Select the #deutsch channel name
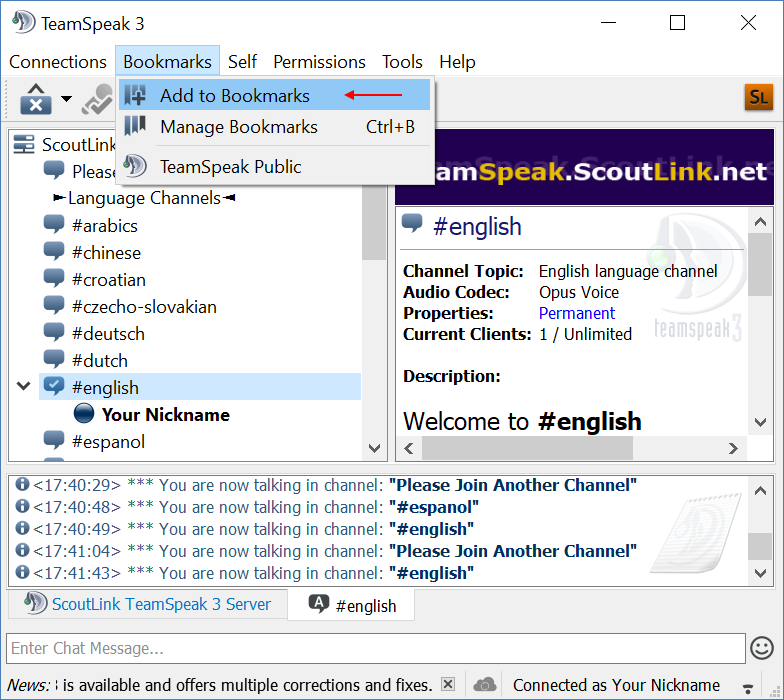The width and height of the screenshot is (784, 700). [108, 334]
